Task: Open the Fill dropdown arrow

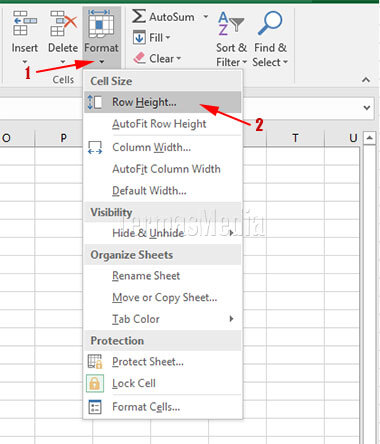Action: click(x=168, y=37)
